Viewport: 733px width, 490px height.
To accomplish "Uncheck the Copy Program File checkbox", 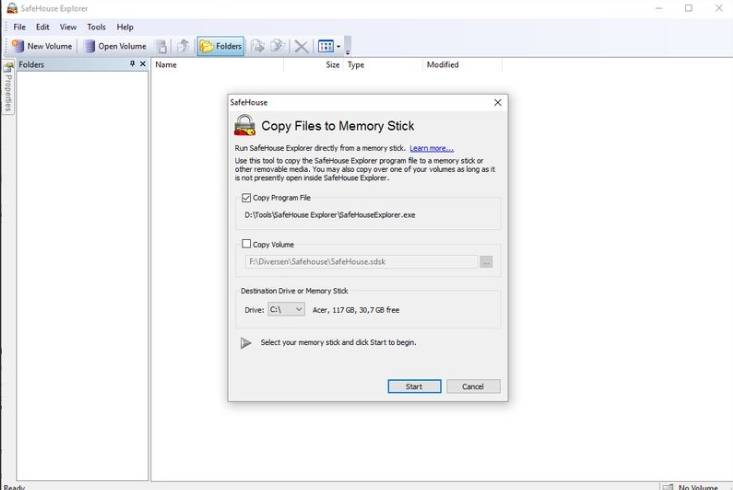I will (x=246, y=198).
